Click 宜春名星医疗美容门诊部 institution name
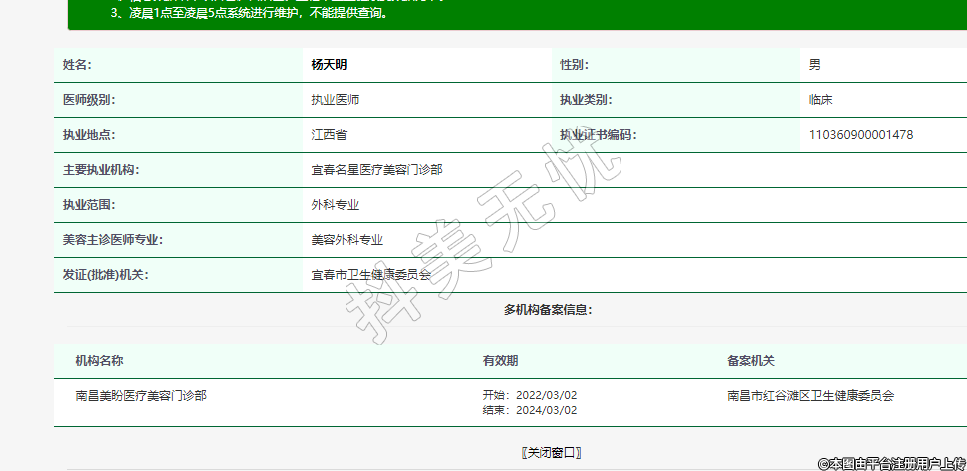This screenshot has height=471, width=967. point(376,170)
